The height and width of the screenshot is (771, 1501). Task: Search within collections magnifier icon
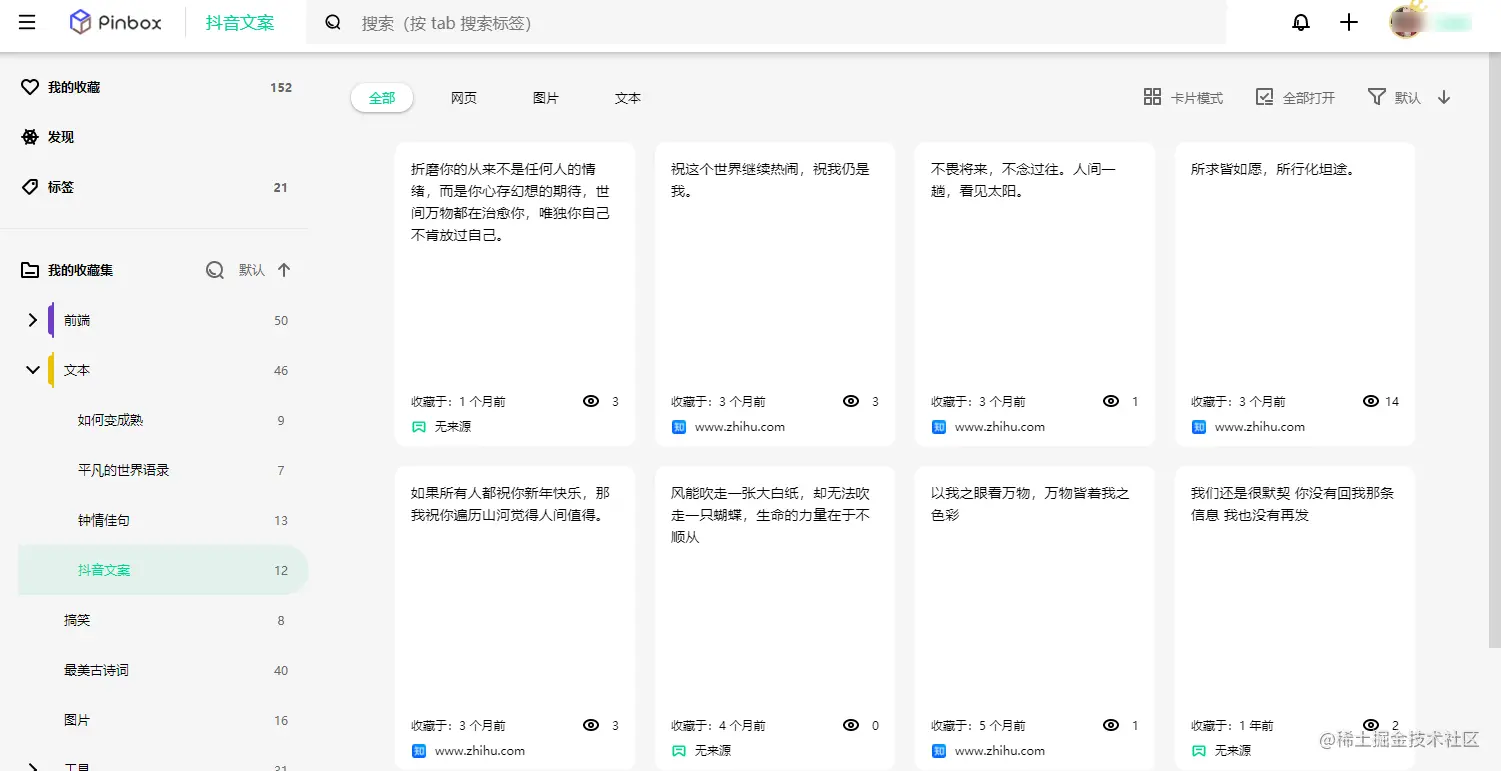[x=214, y=270]
